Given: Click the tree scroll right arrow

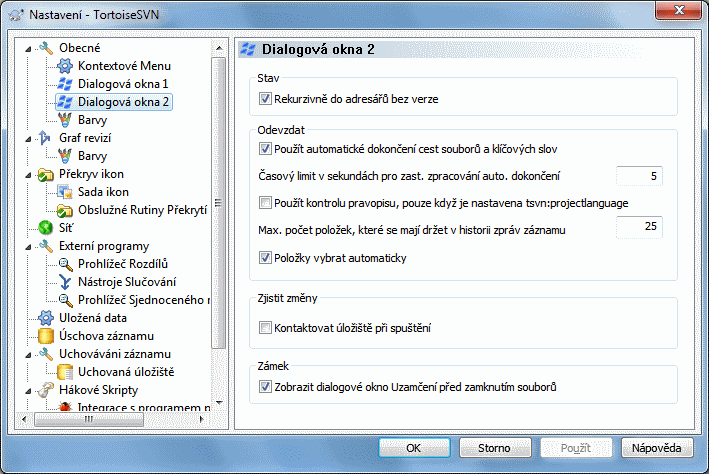Looking at the screenshot, I should click(202, 419).
